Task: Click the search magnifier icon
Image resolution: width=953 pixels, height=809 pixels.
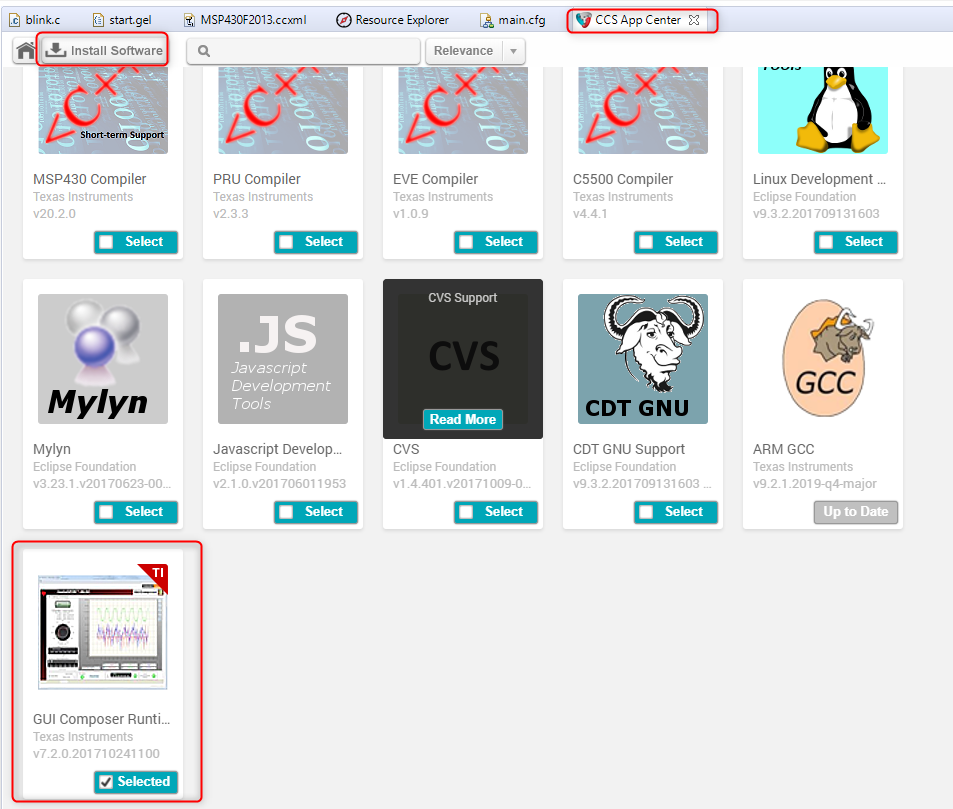Action: click(x=204, y=51)
